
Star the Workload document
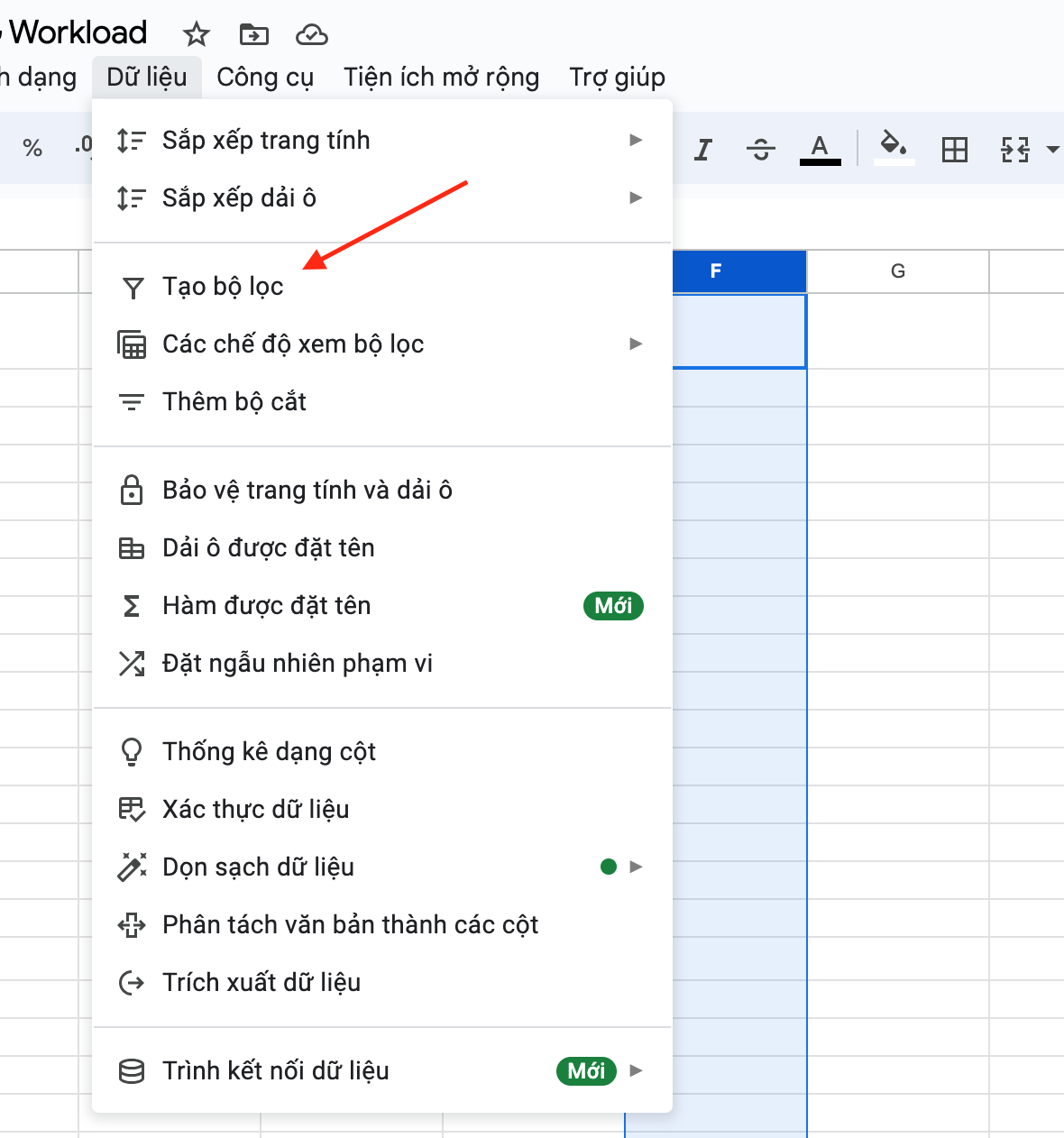click(196, 34)
